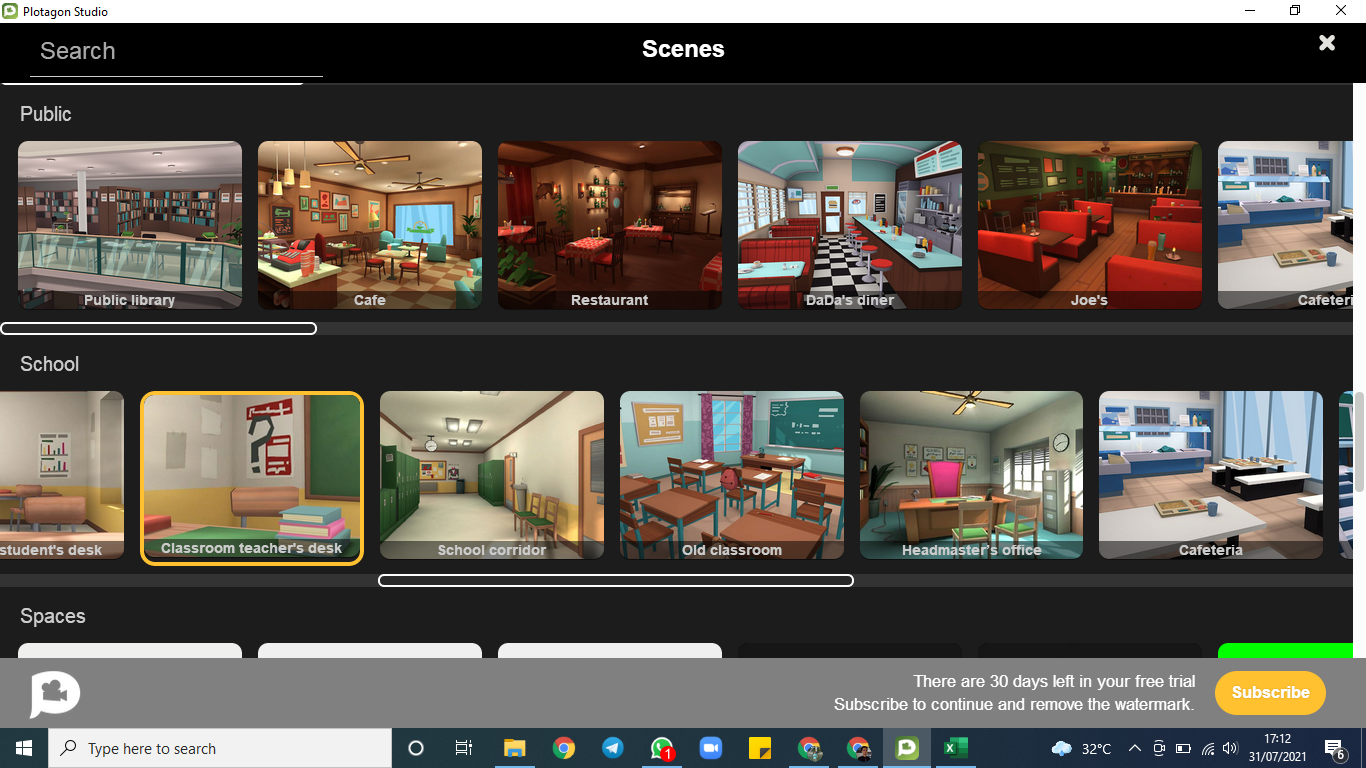The width and height of the screenshot is (1366, 768).
Task: Click the vertical scrollbar on the right
Action: pyautogui.click(x=1359, y=440)
